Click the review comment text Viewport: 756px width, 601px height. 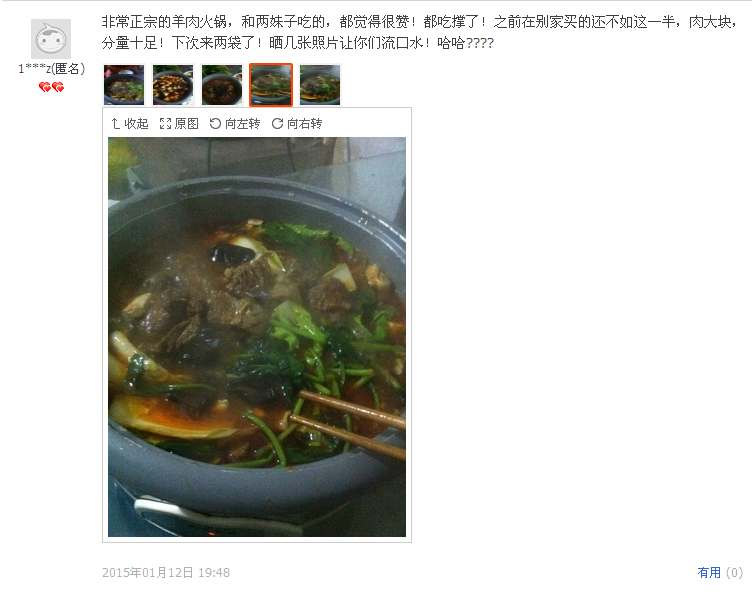pos(419,32)
